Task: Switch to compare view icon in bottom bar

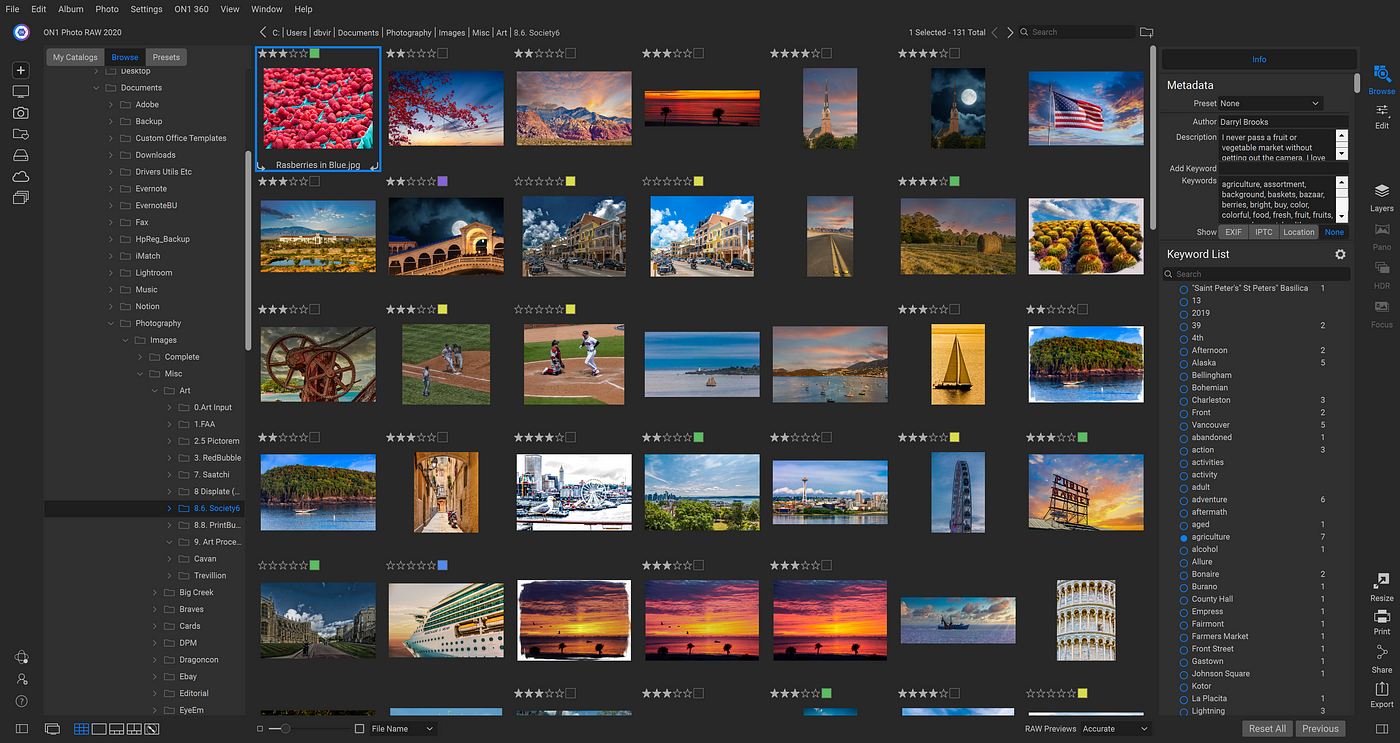Action: coord(135,729)
